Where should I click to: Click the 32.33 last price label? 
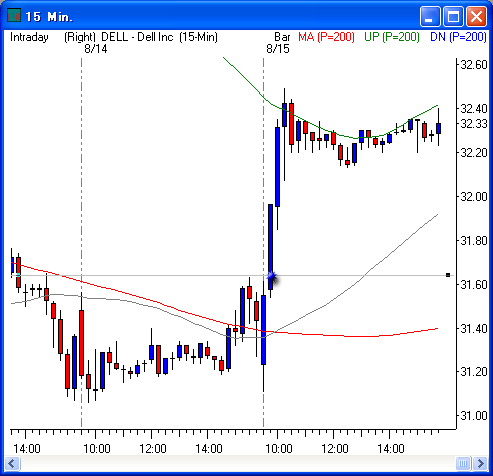473,124
